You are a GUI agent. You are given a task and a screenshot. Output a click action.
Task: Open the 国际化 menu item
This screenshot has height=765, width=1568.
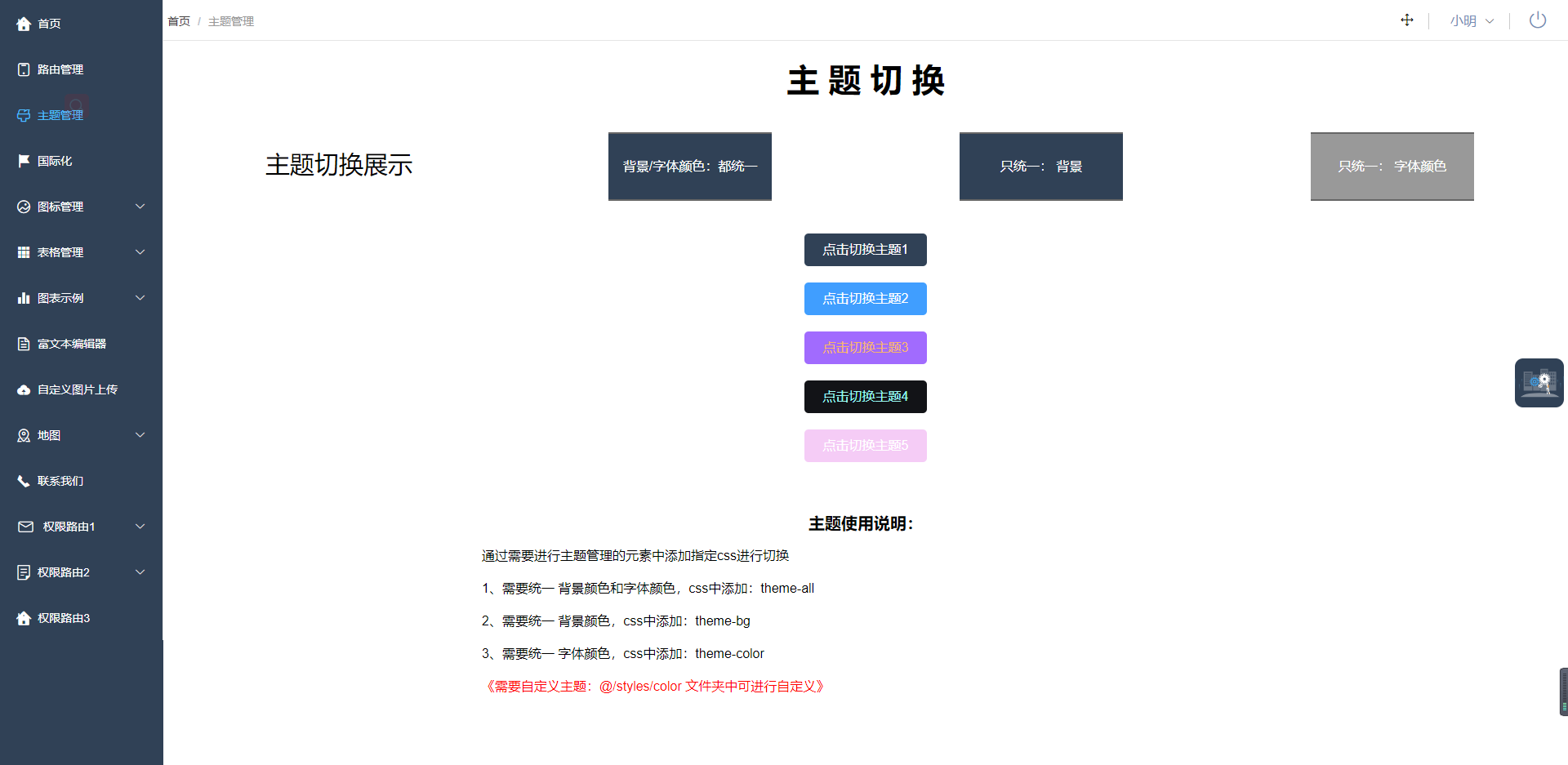(82, 161)
